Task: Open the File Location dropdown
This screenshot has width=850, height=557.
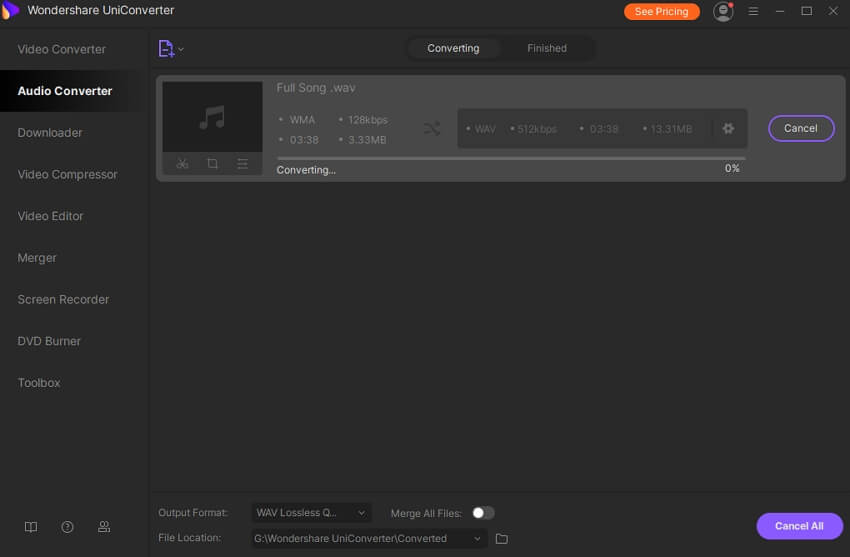Action: [x=369, y=539]
